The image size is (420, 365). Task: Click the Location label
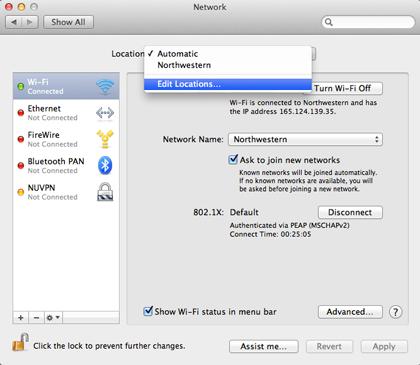click(x=128, y=54)
